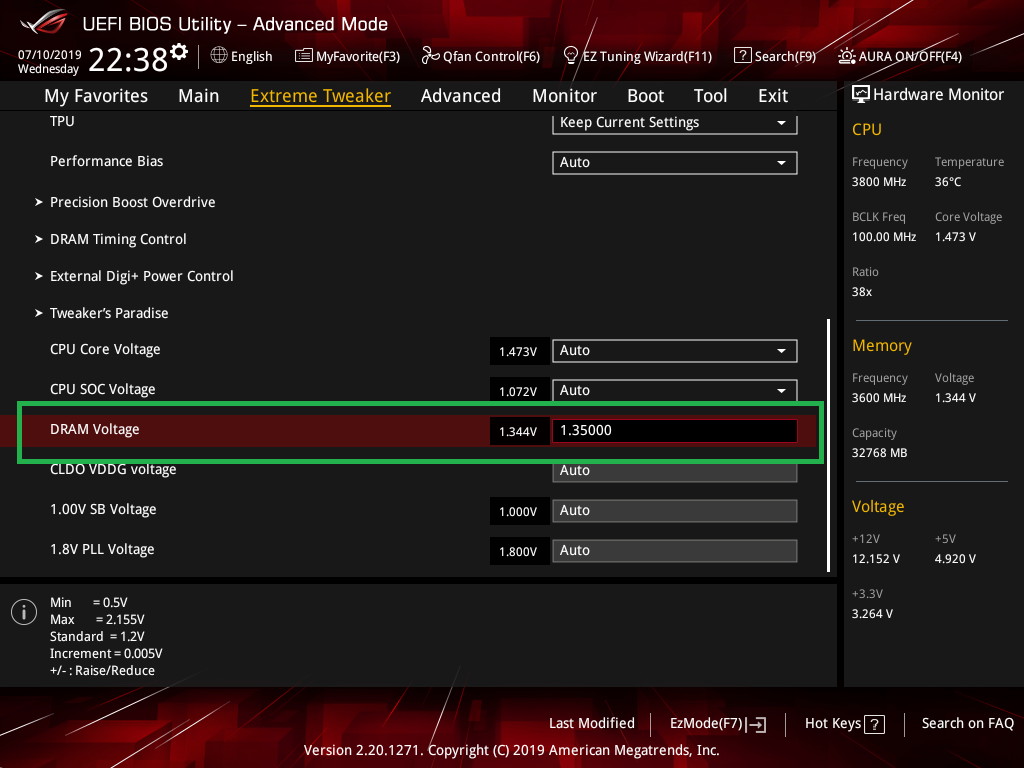This screenshot has height=768, width=1024.
Task: Click the AURA light icon
Action: 846,56
